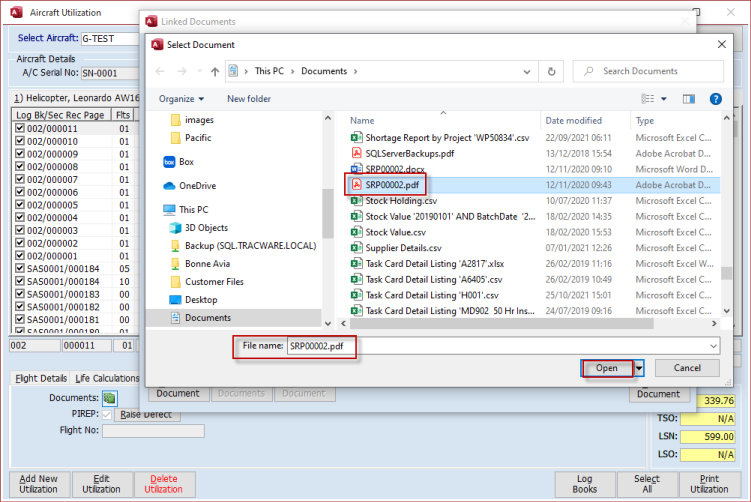The image size is (751, 502).
Task: Open OneDrive in the navigation pane
Action: point(190,186)
